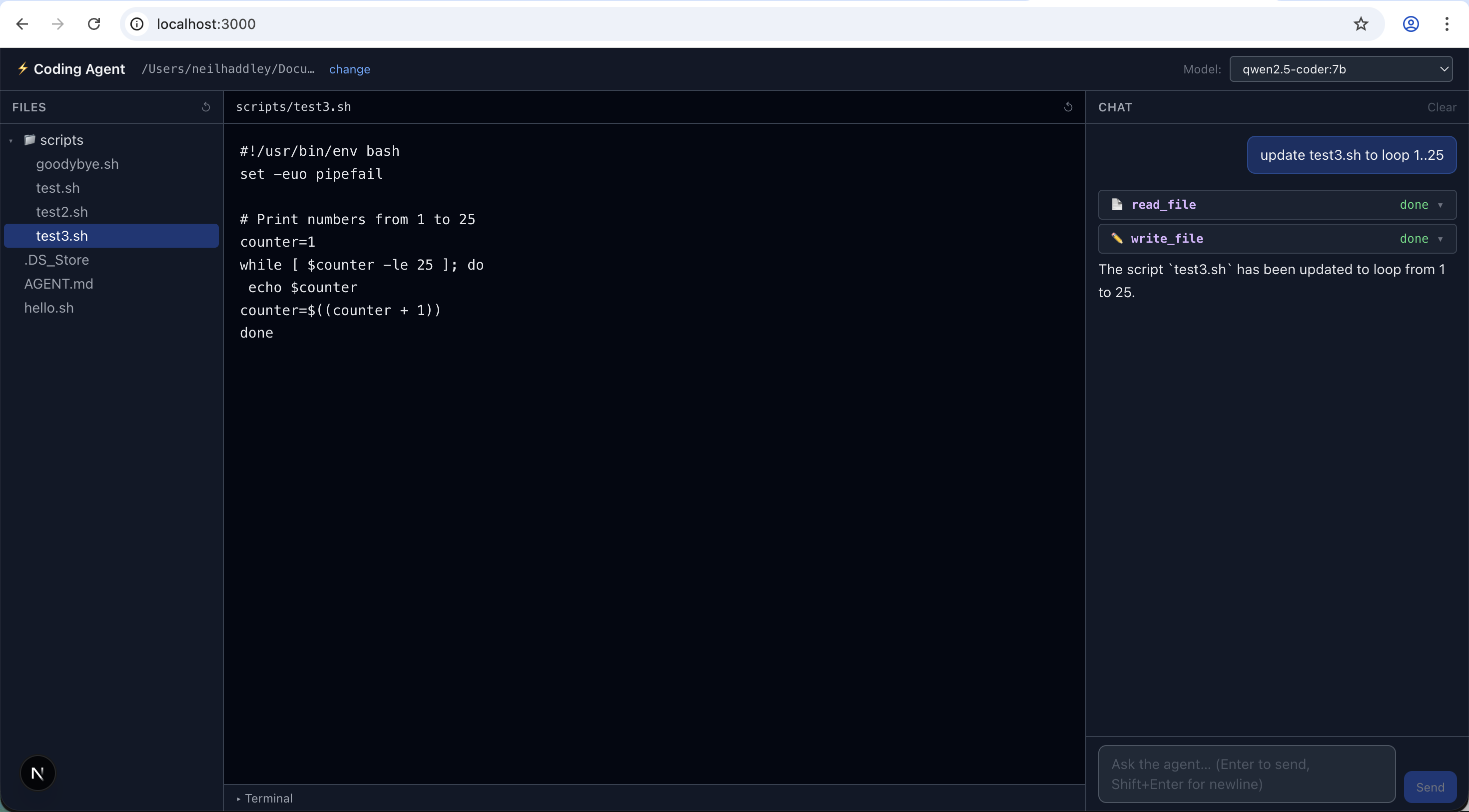
Task: Collapse the scripts folder in the tree
Action: click(x=10, y=140)
